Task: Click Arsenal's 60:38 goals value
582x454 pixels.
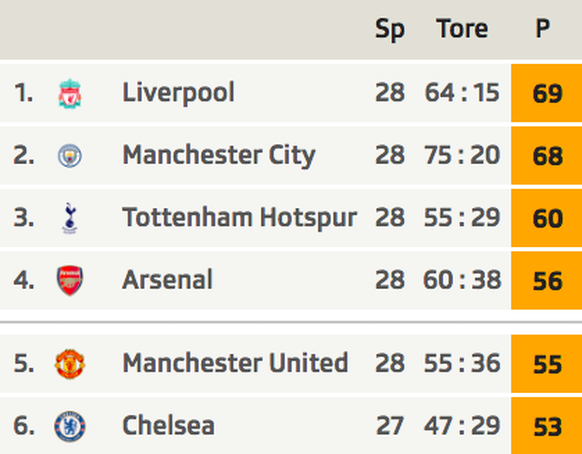Action: click(x=462, y=280)
